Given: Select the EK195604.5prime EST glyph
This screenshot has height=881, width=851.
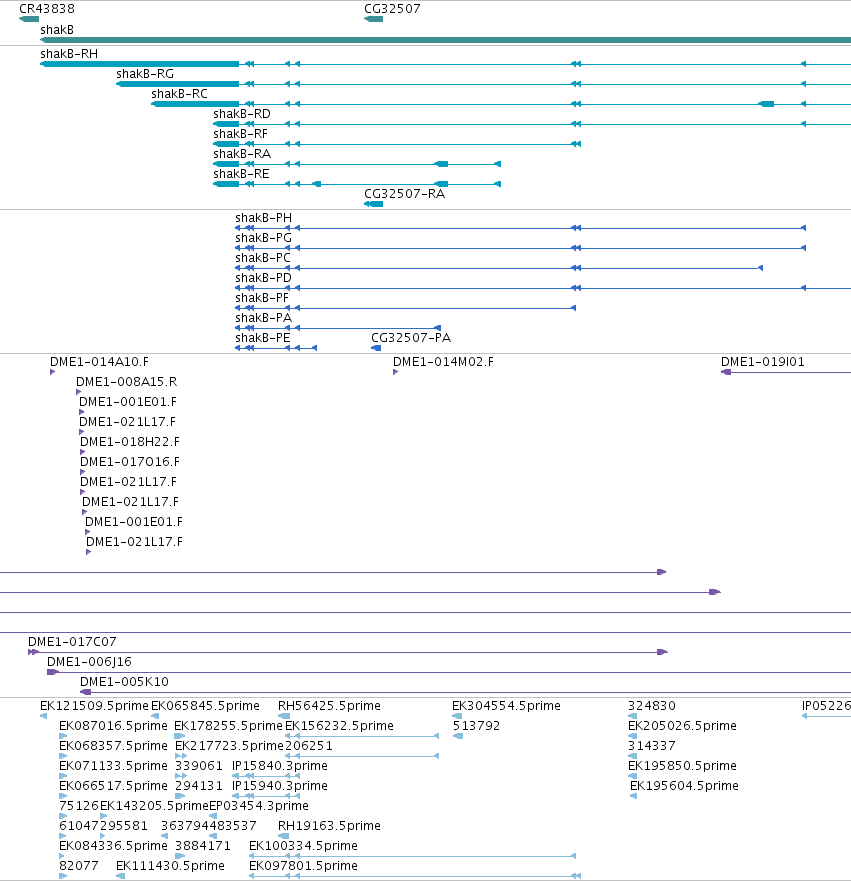Looking at the screenshot, I should click(634, 796).
